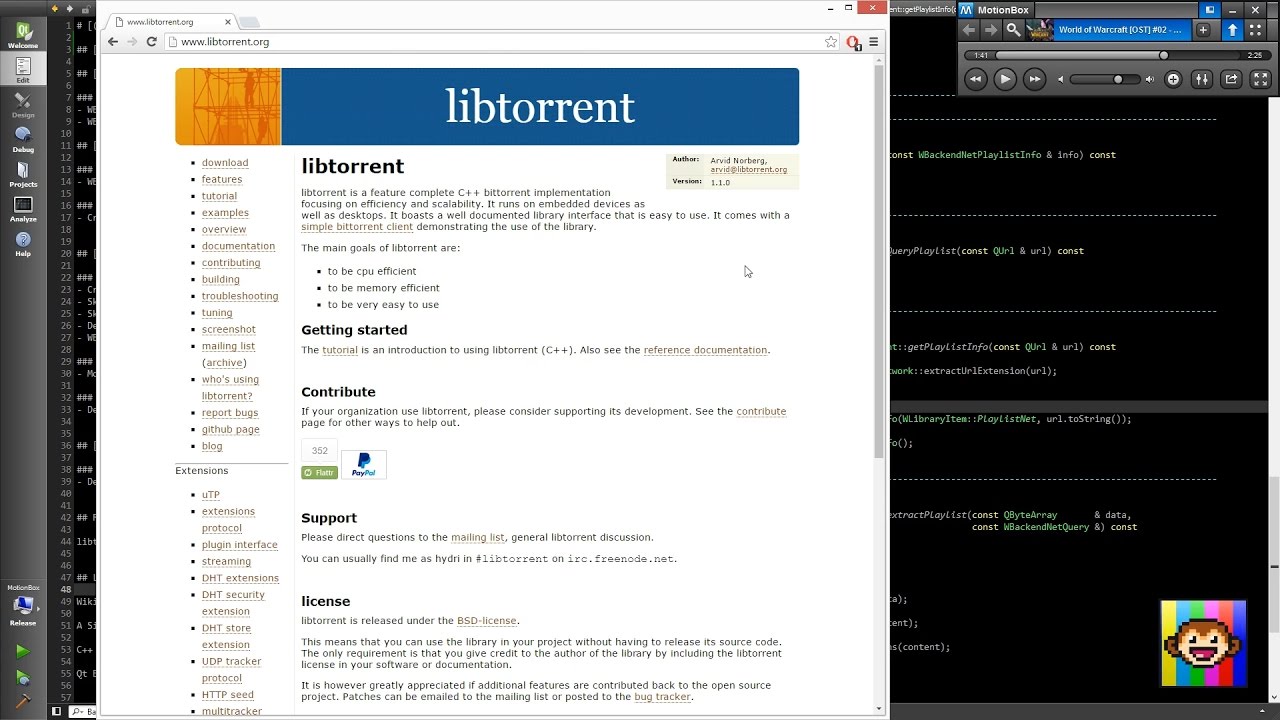The width and height of the screenshot is (1280, 720).
Task: Click MotionBox blue up-arrow button
Action: tap(1233, 30)
